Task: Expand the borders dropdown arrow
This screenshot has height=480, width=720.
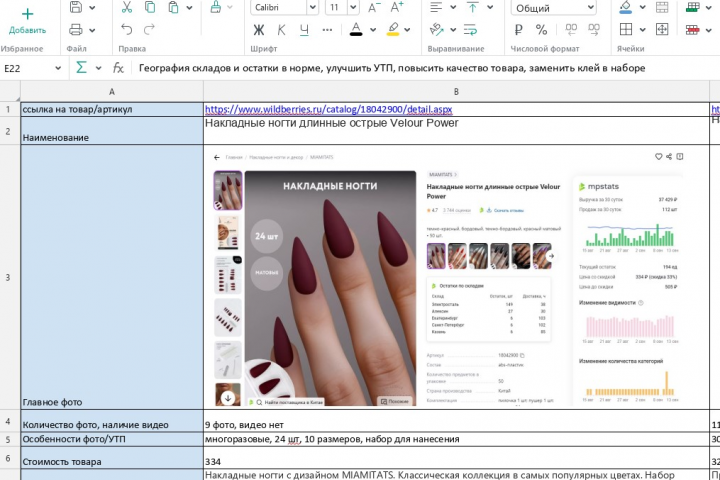Action: coord(642,30)
